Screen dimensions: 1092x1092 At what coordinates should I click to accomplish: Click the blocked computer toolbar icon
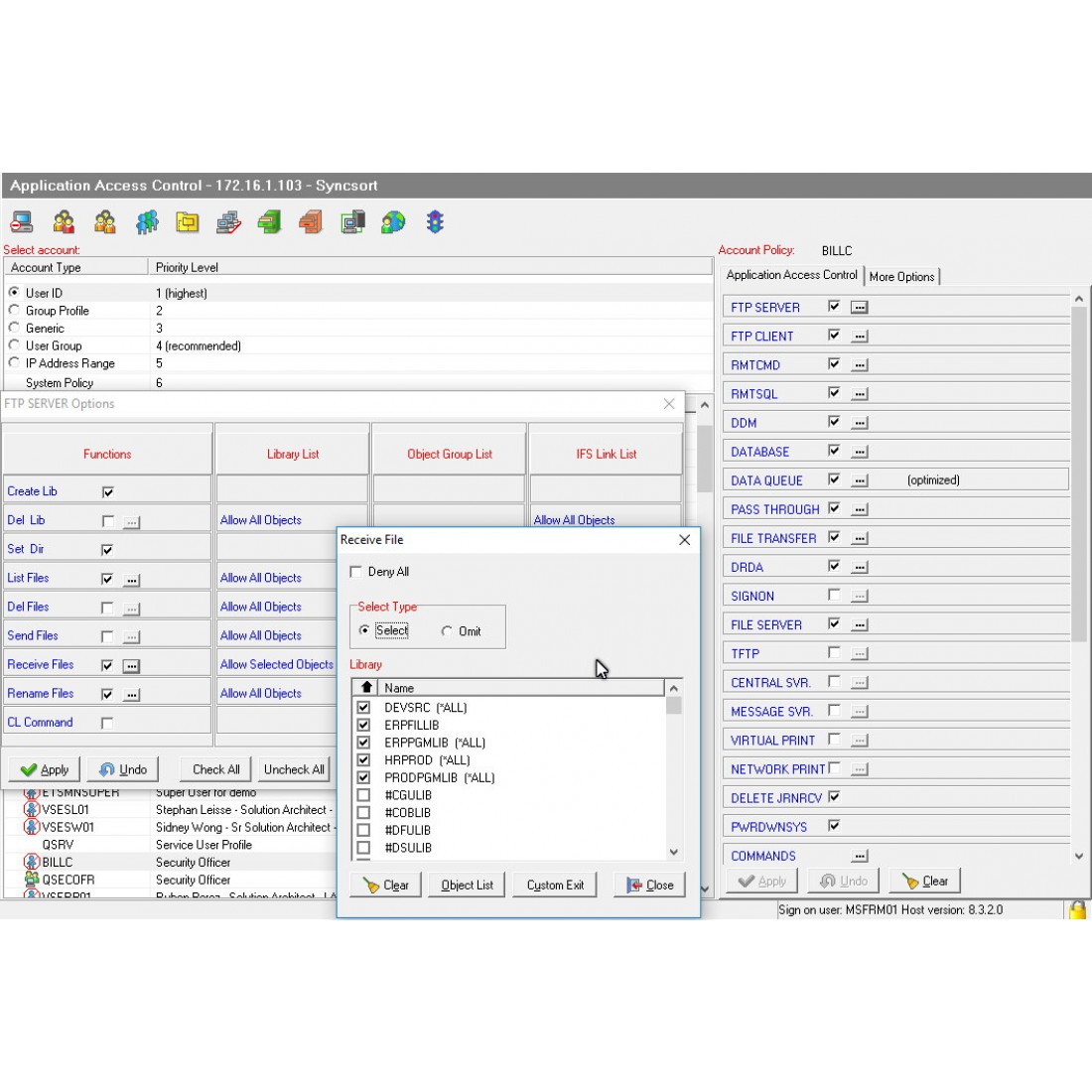22,221
